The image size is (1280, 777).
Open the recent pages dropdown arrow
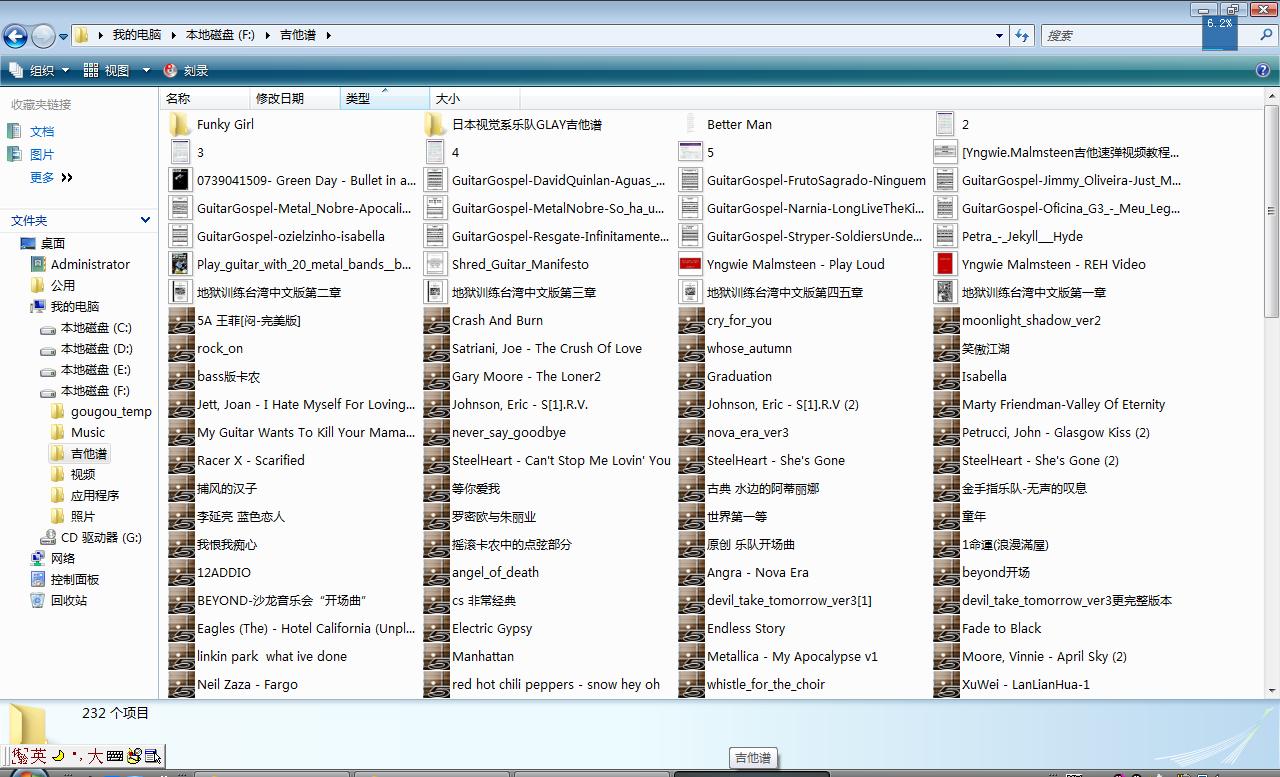(x=64, y=36)
